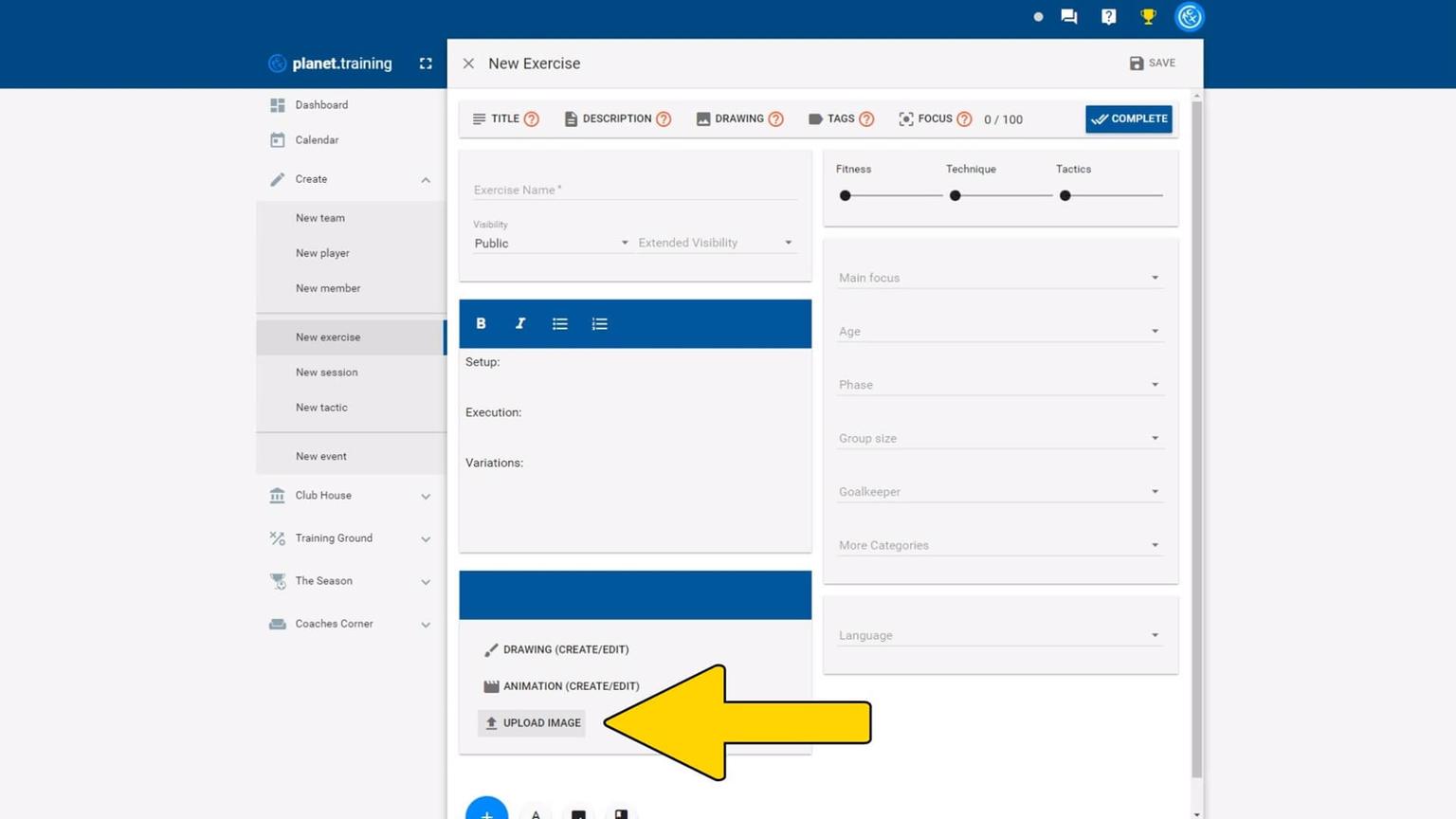Screen dimensions: 1456x819
Task: Open the Main focus dropdown
Action: click(x=999, y=278)
